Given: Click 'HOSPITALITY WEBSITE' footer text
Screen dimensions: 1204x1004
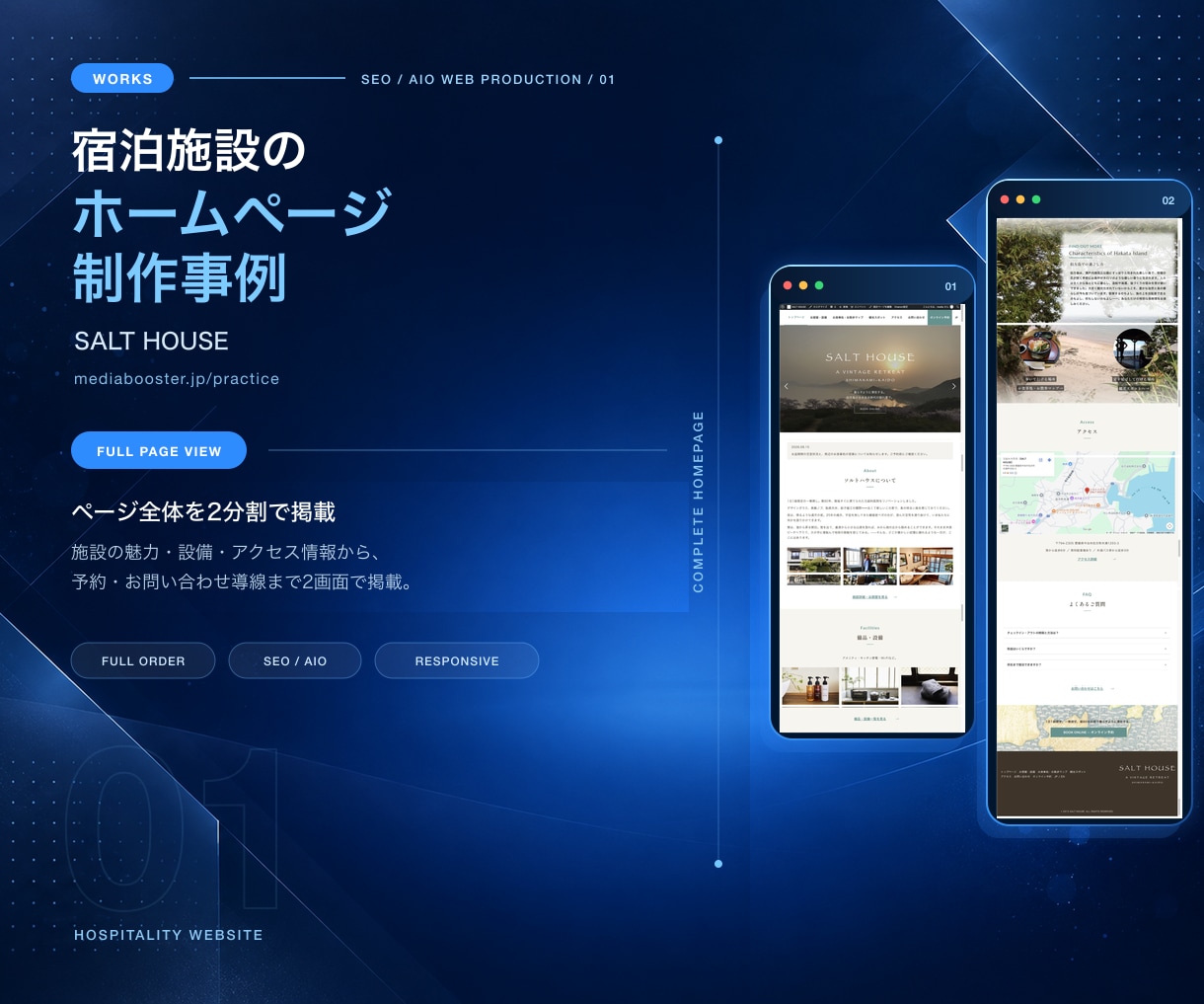Looking at the screenshot, I should point(169,935).
